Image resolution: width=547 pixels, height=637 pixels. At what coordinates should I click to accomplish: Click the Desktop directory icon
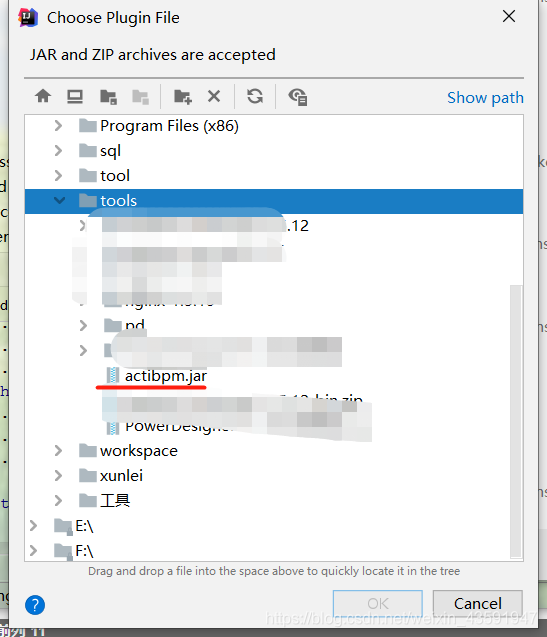(x=75, y=97)
